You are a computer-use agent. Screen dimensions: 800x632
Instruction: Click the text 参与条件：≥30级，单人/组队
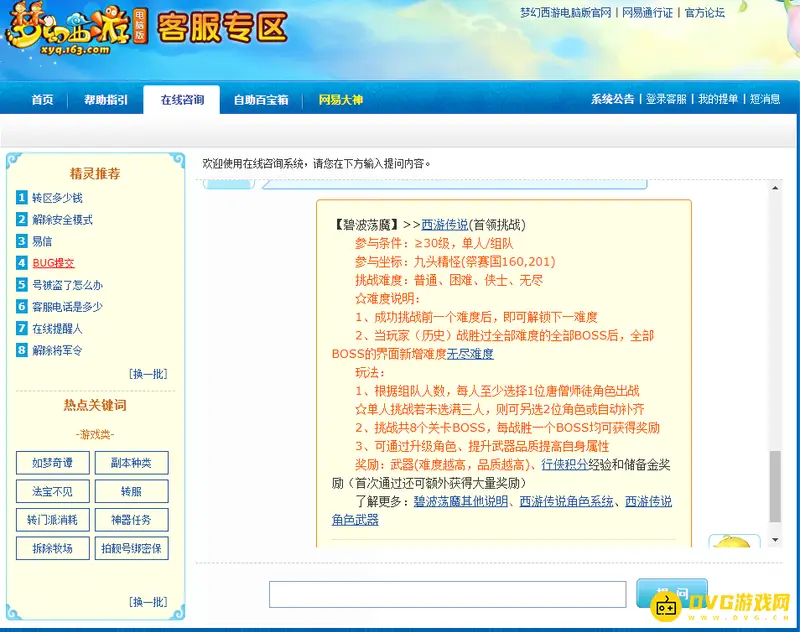[434, 243]
